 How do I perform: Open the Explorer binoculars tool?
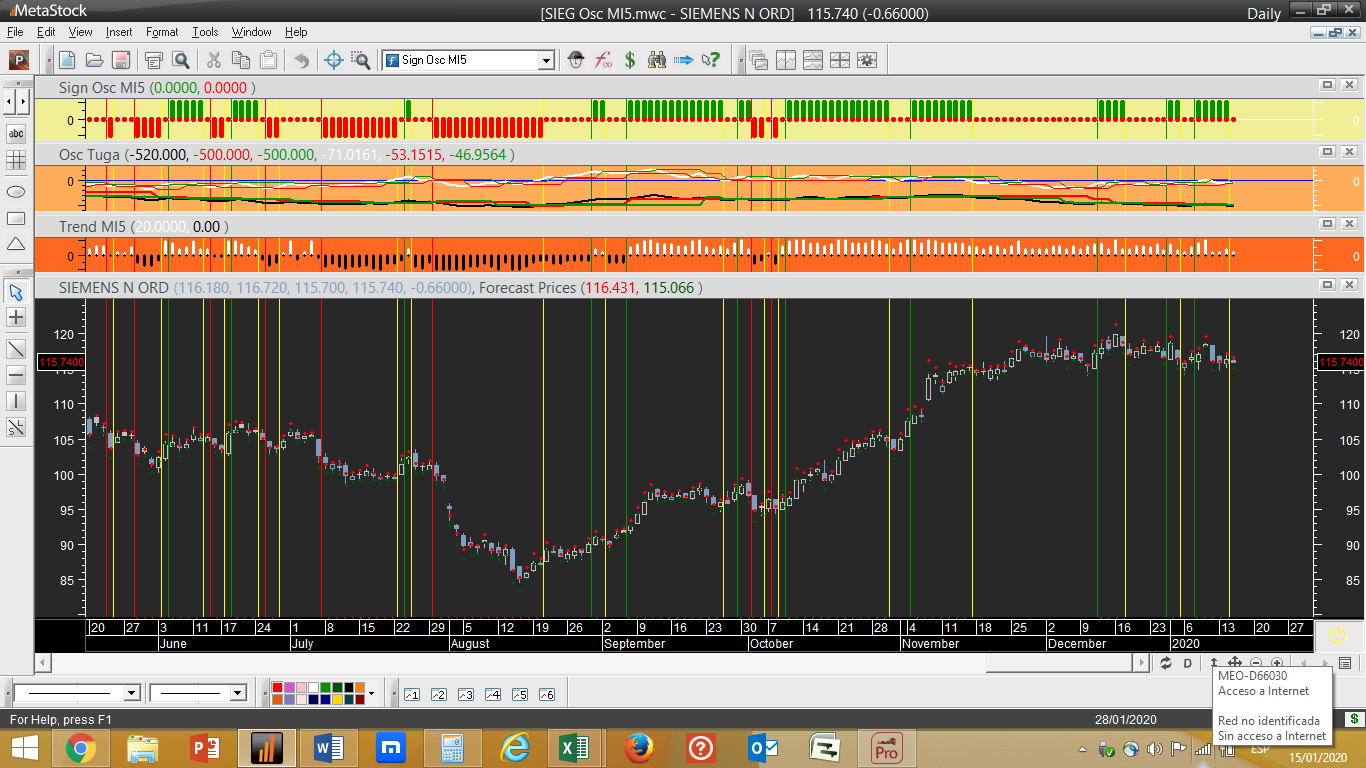(x=656, y=60)
